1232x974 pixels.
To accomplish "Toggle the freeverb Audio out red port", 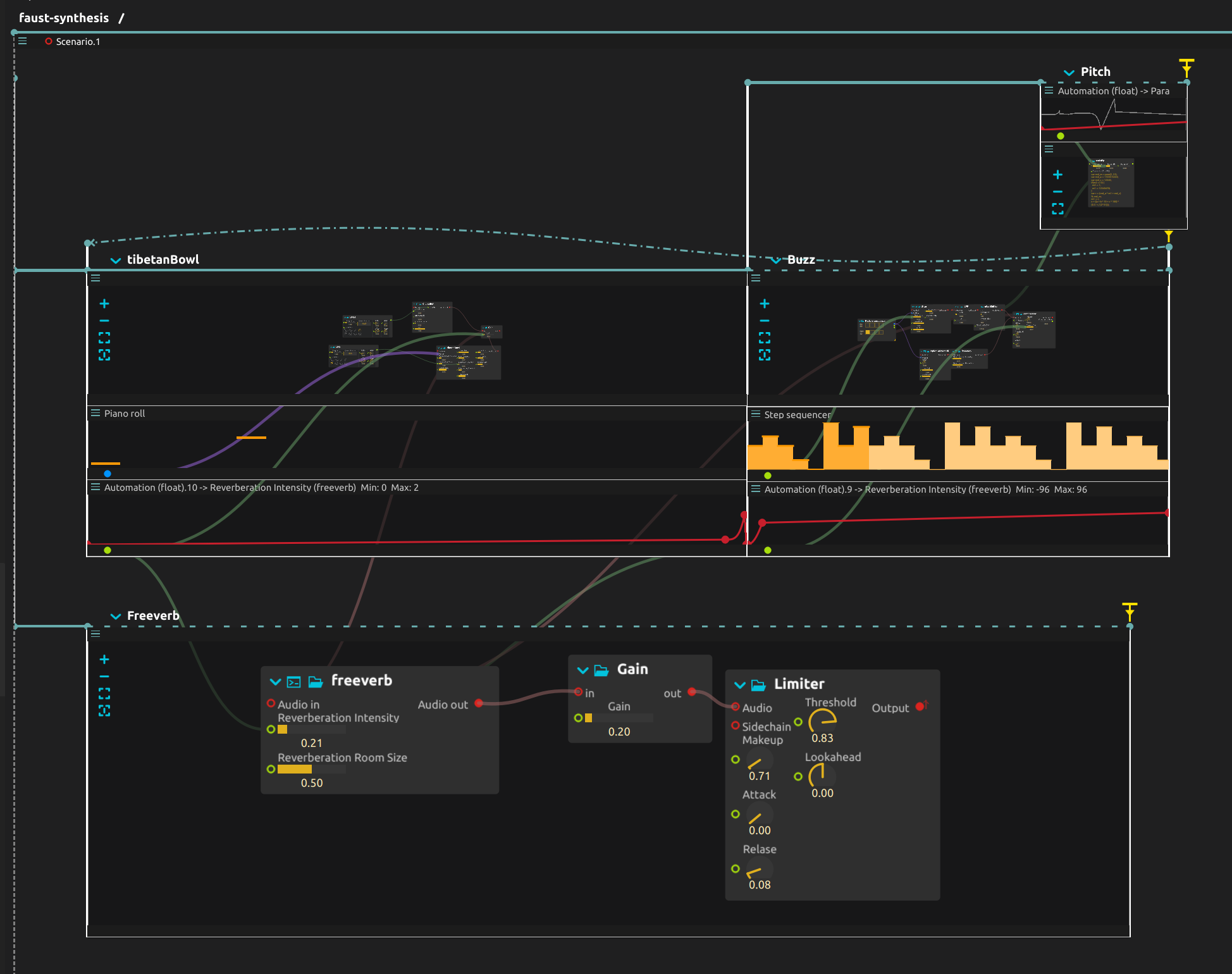I will (479, 703).
